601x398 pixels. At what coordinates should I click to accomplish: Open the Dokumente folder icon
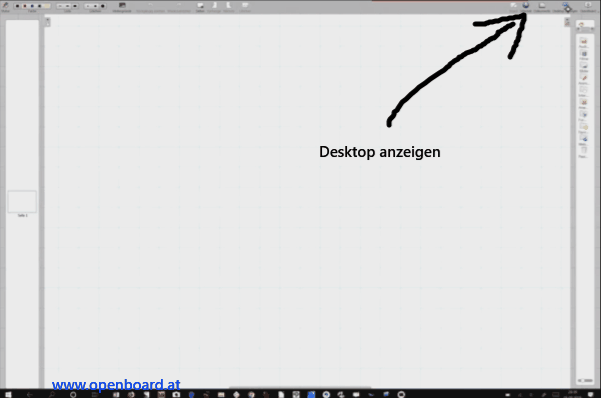(542, 5)
